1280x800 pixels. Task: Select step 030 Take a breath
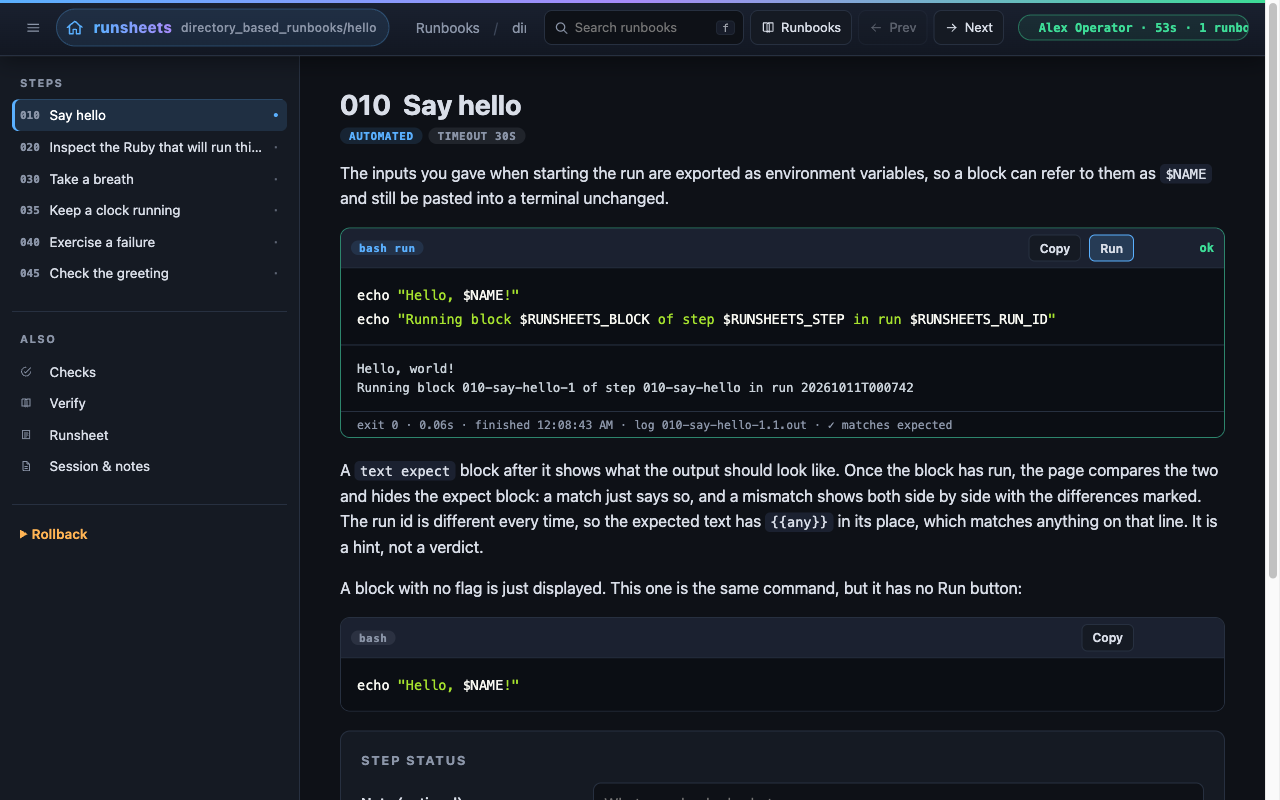(x=149, y=179)
